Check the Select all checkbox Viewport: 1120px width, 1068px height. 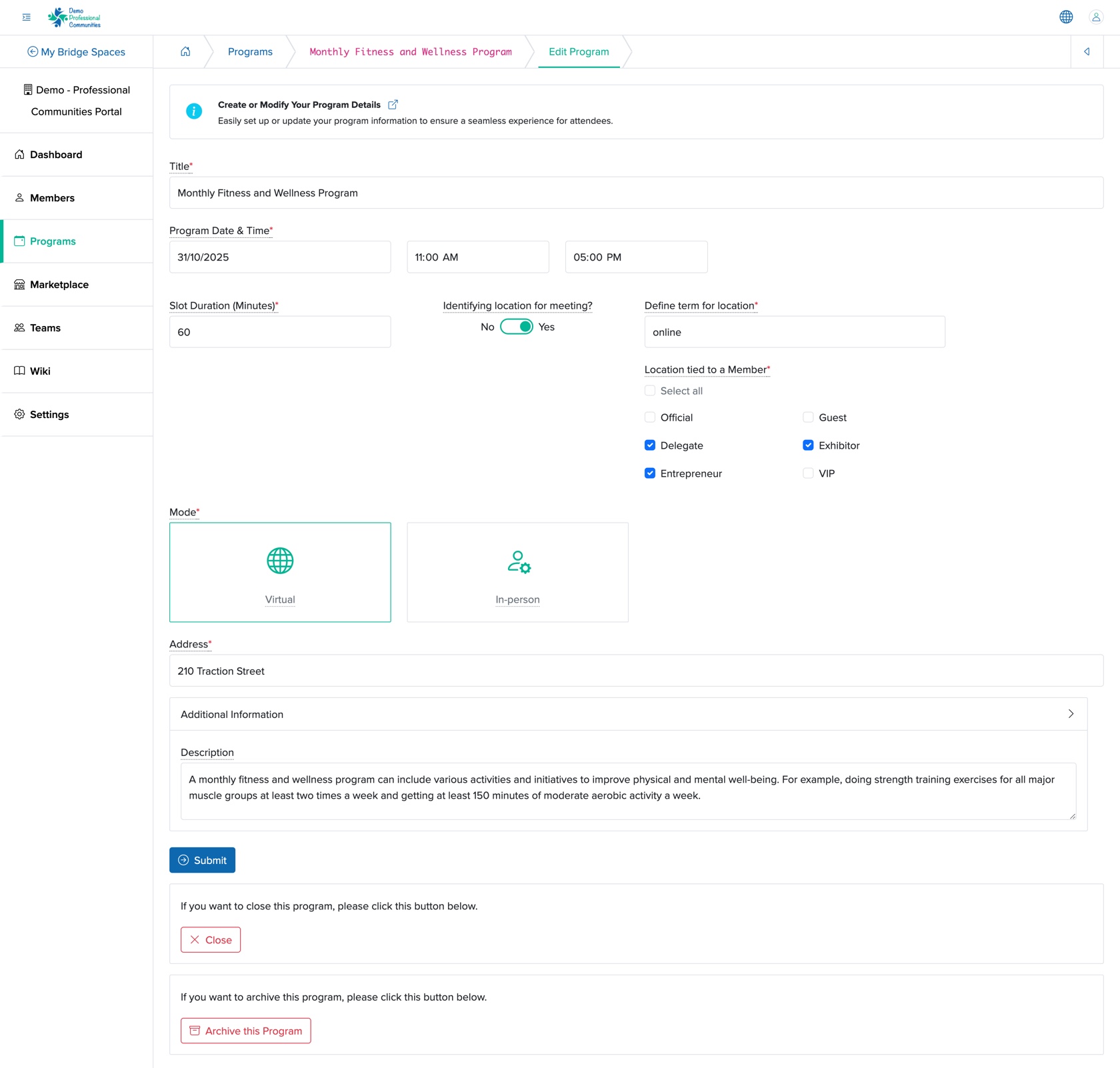650,391
